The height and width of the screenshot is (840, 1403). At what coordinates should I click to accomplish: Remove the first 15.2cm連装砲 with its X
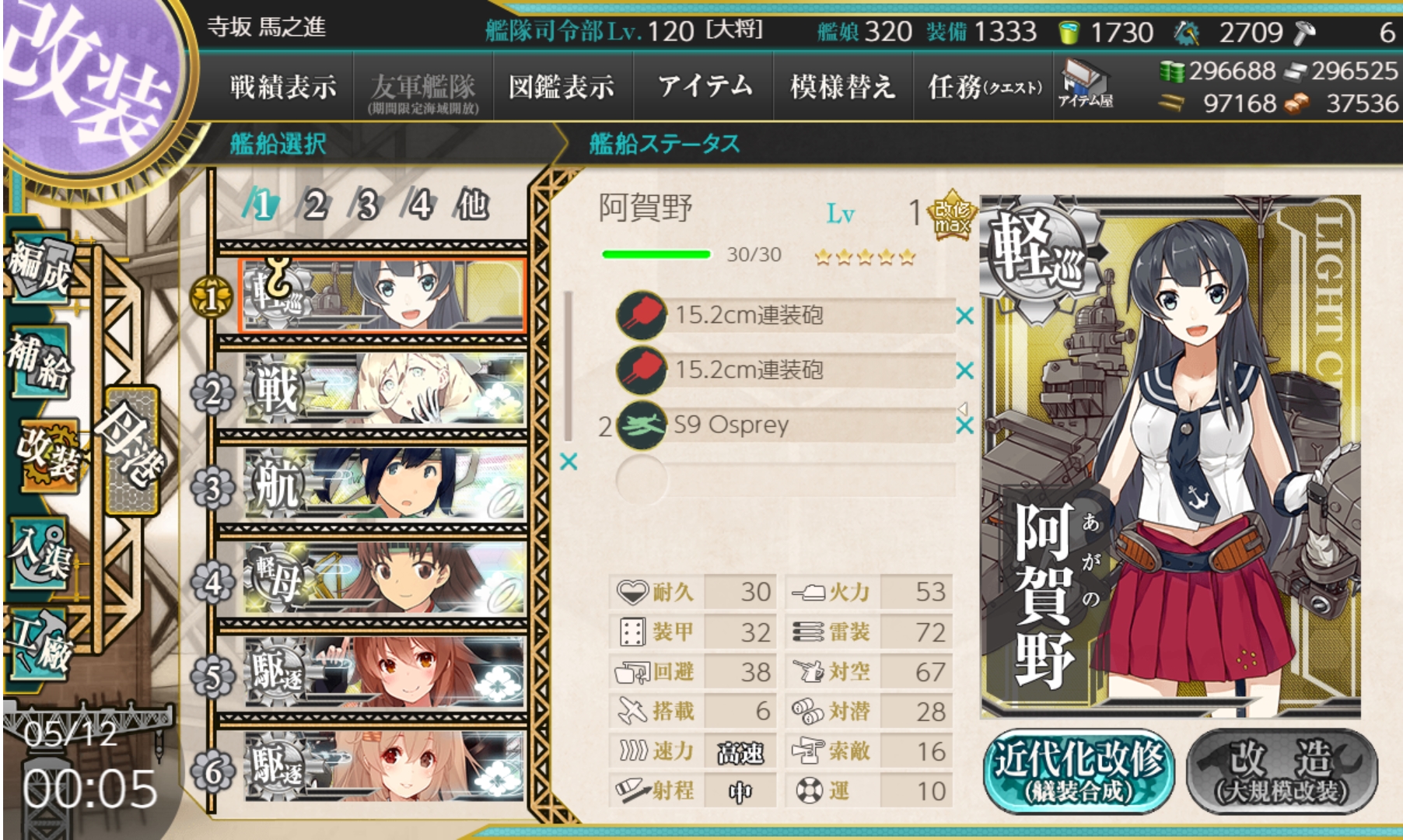(964, 316)
